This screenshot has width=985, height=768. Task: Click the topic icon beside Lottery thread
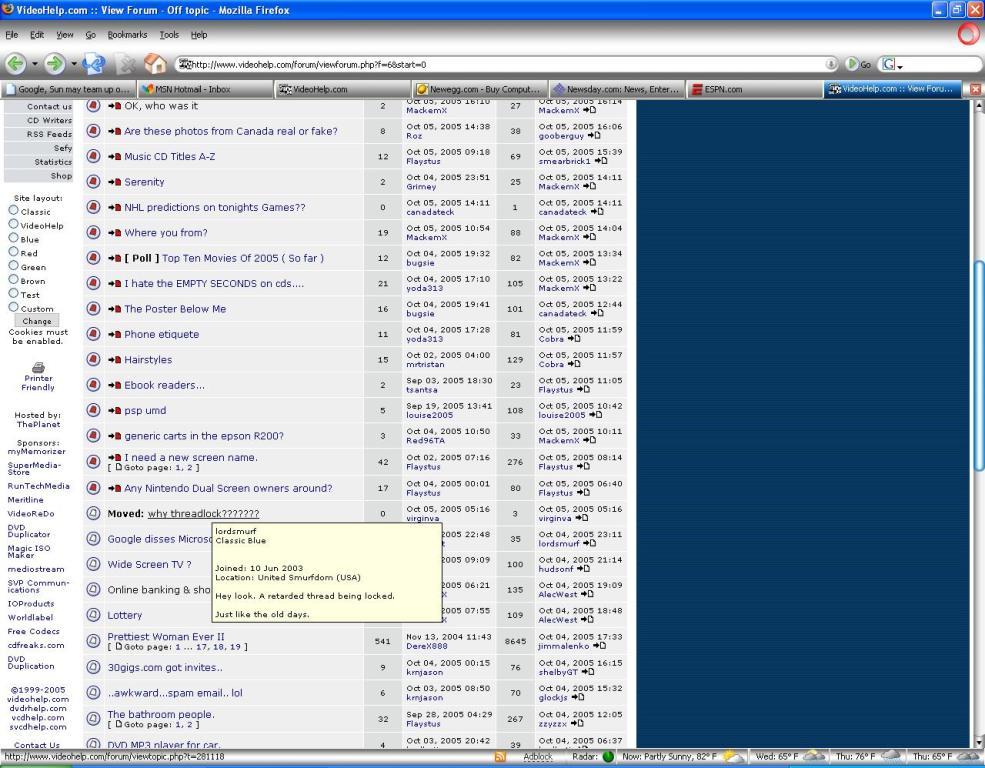point(94,615)
